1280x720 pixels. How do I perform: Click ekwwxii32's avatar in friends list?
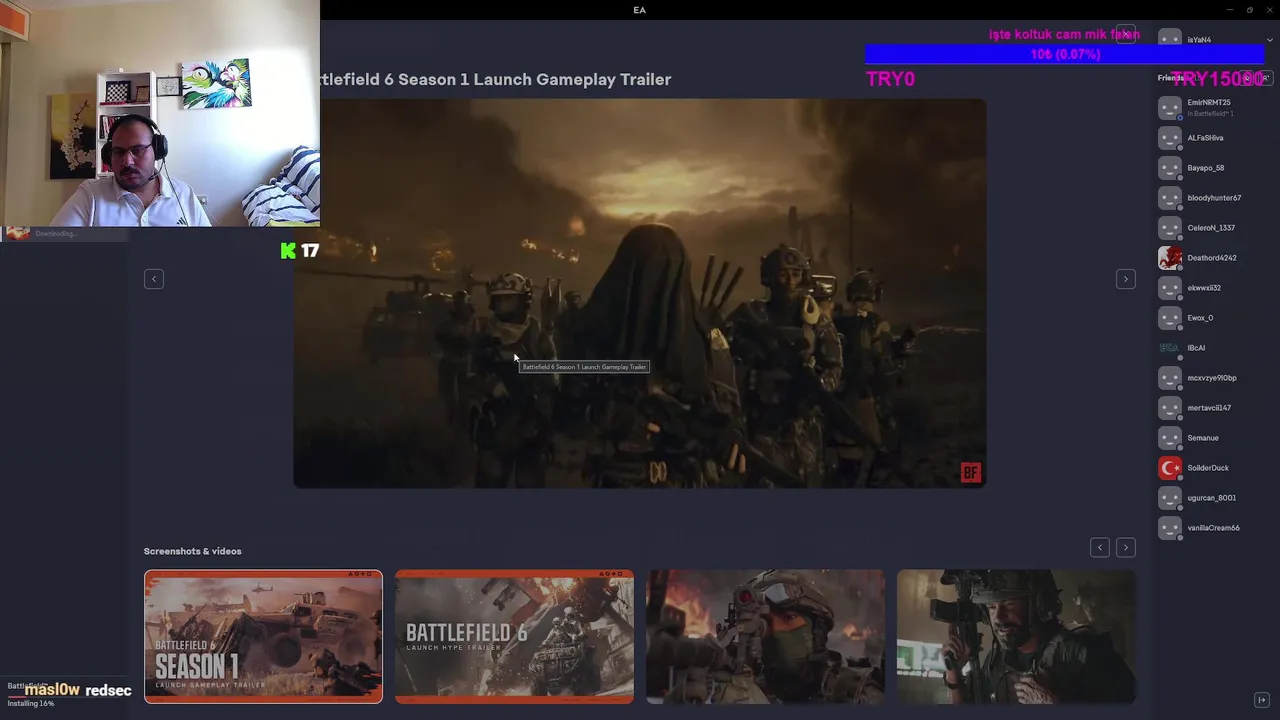coord(1169,288)
